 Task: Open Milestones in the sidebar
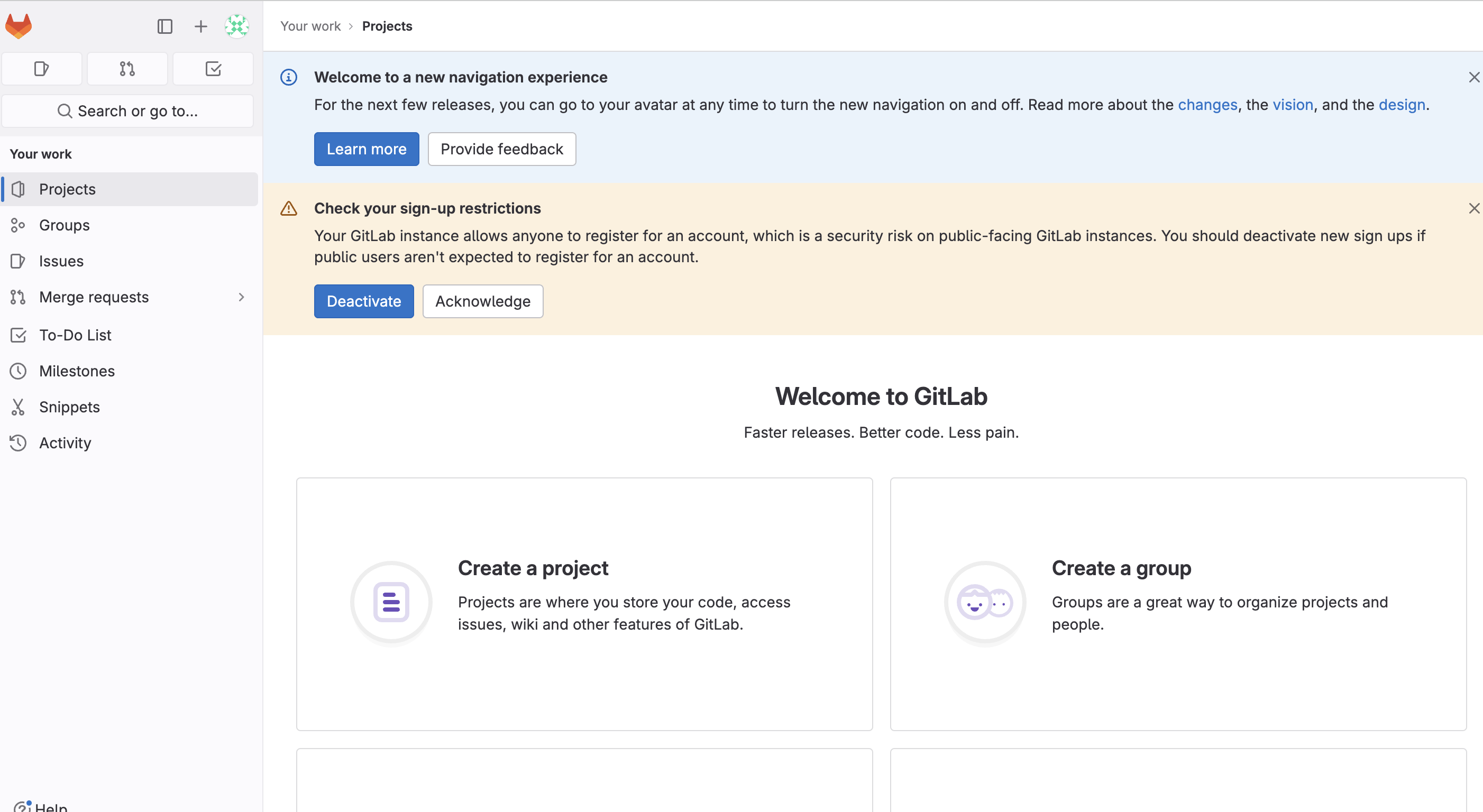[x=130, y=371]
